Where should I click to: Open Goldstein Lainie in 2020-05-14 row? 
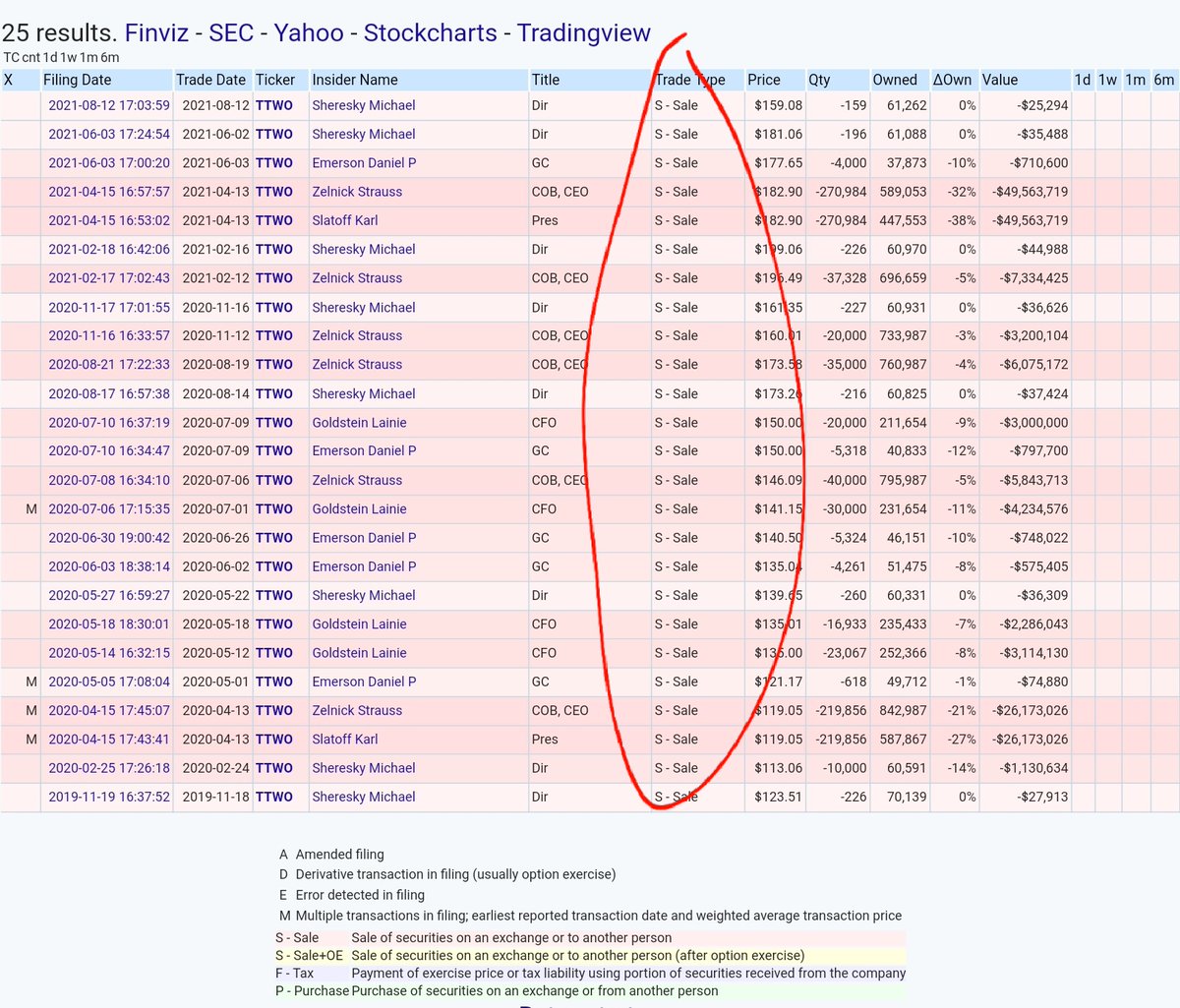point(359,652)
